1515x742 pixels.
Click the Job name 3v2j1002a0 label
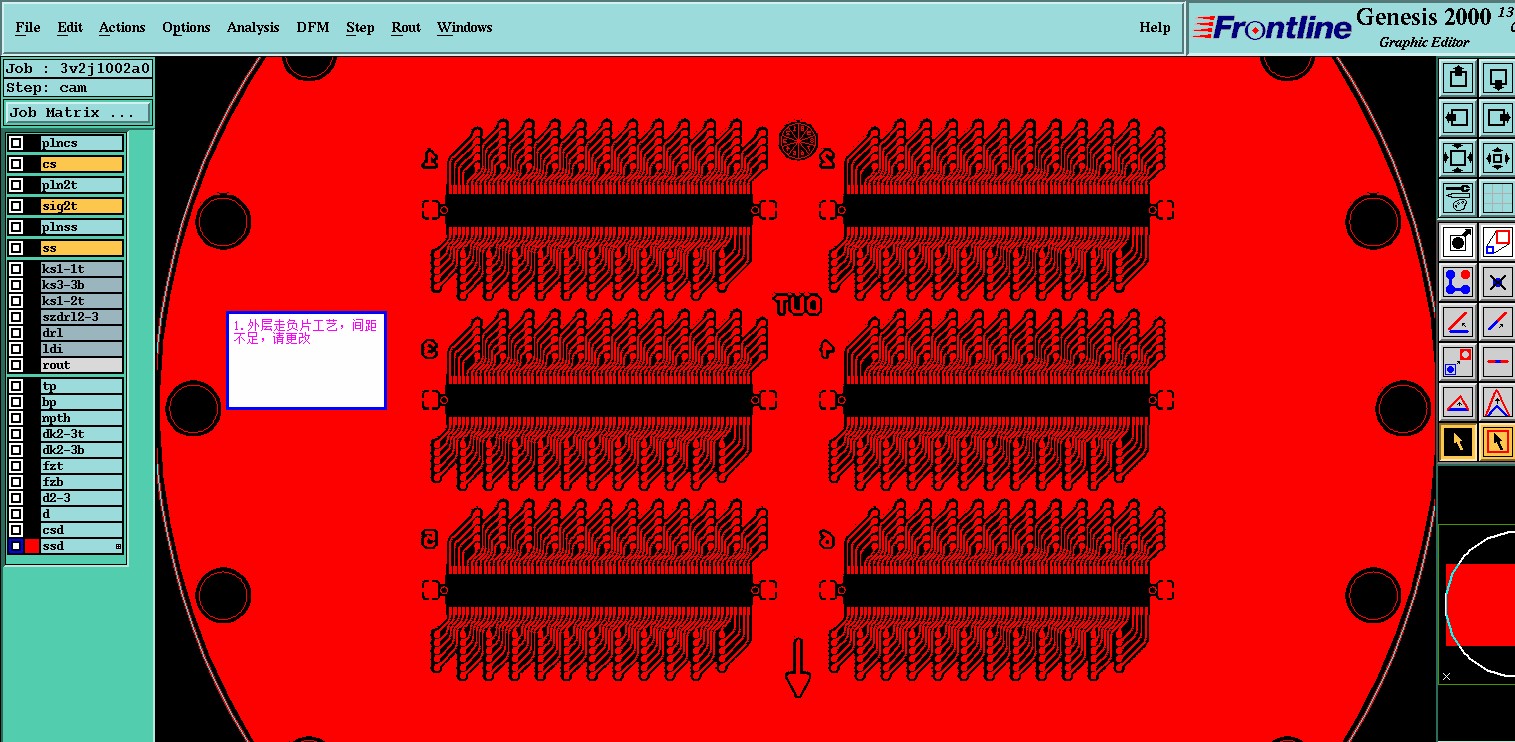point(78,68)
